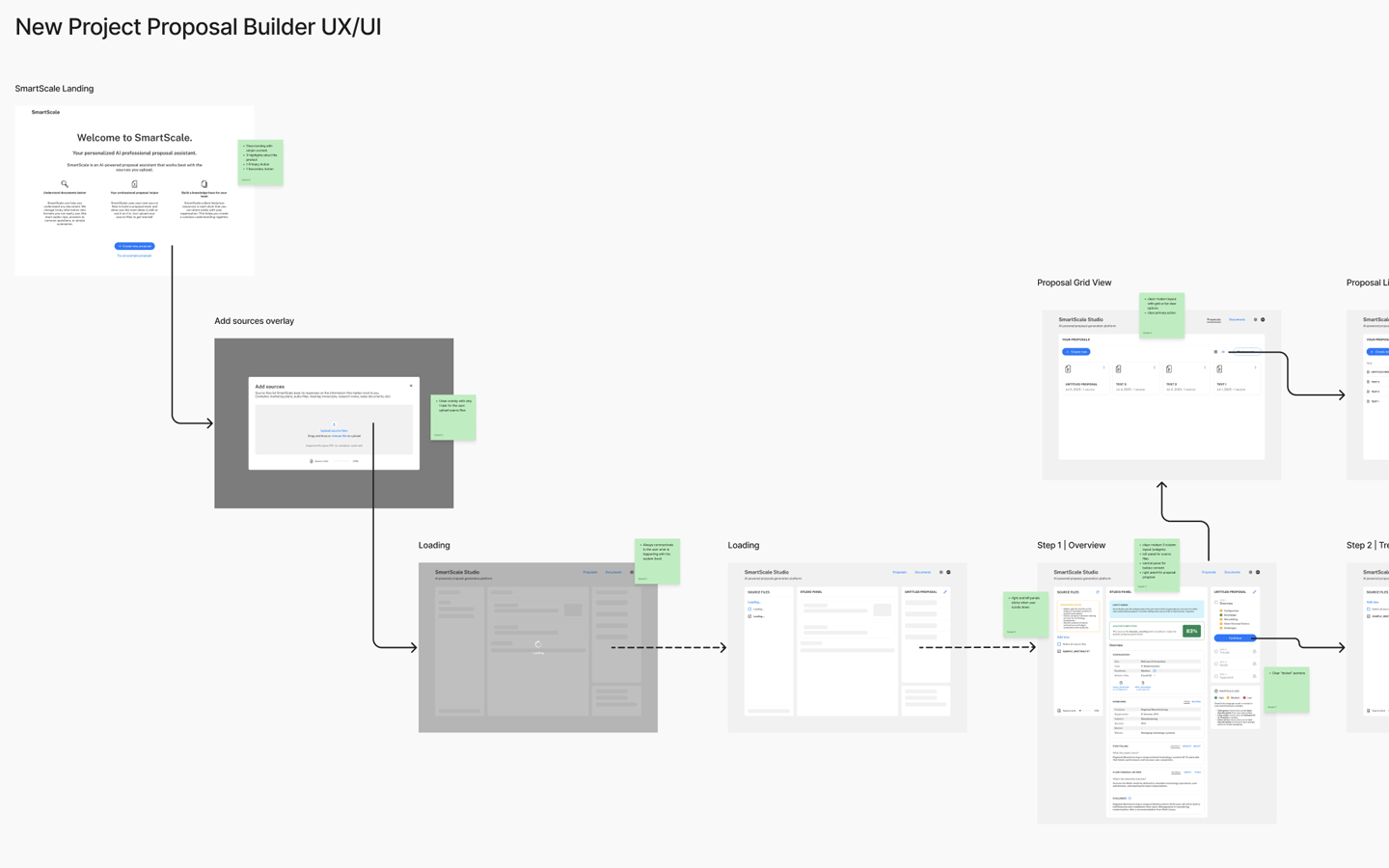Viewport: 1389px width, 868px height.
Task: Check Select all source files in Step 1
Action: click(x=1059, y=644)
